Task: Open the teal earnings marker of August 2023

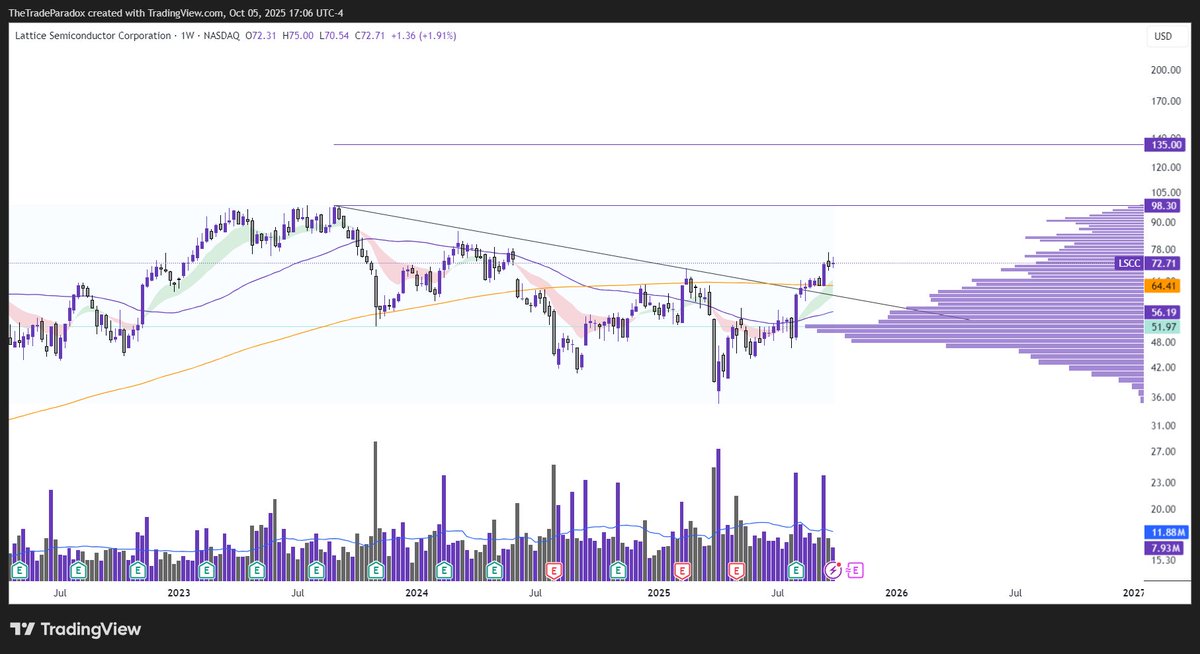Action: [x=316, y=571]
